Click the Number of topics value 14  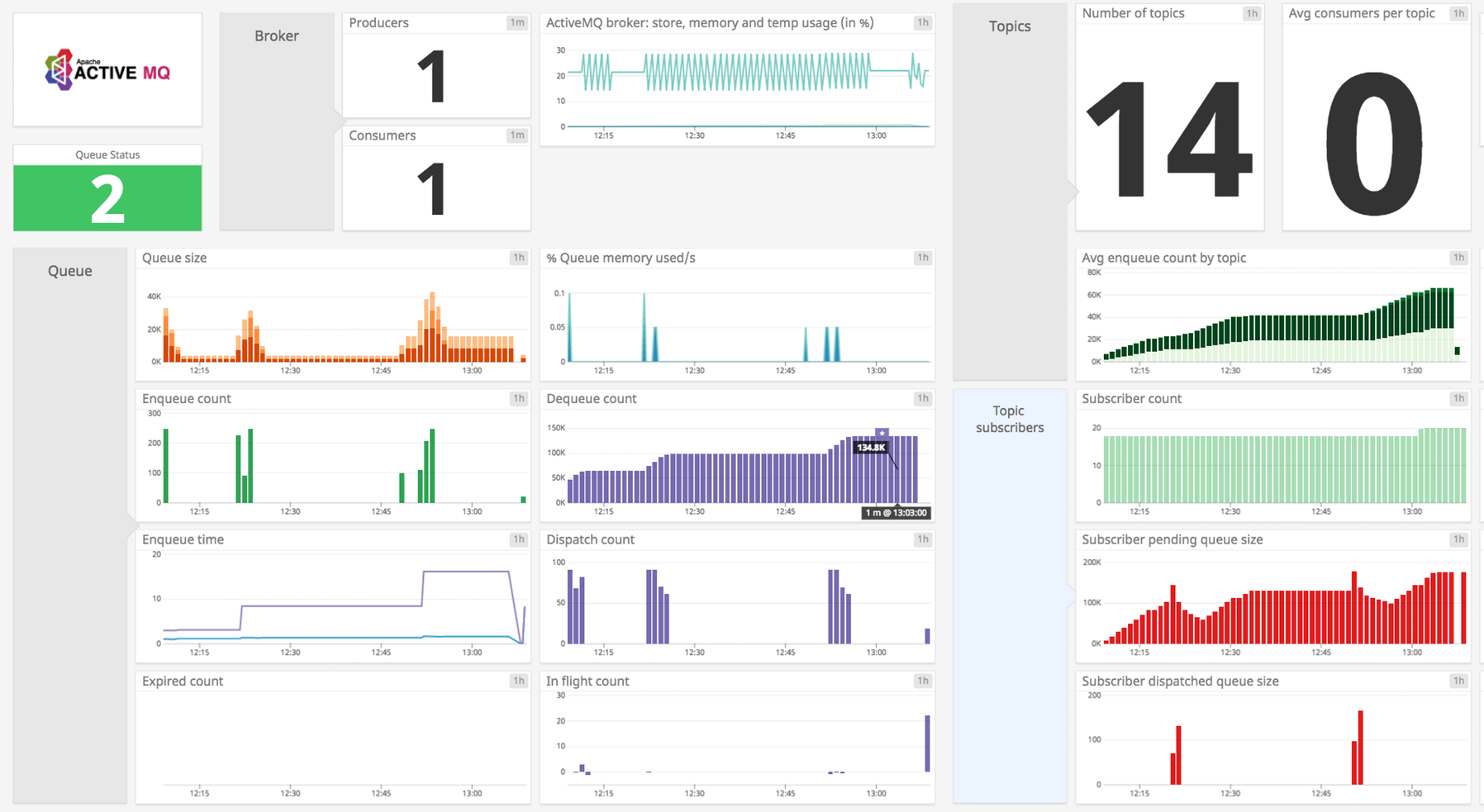[1169, 139]
